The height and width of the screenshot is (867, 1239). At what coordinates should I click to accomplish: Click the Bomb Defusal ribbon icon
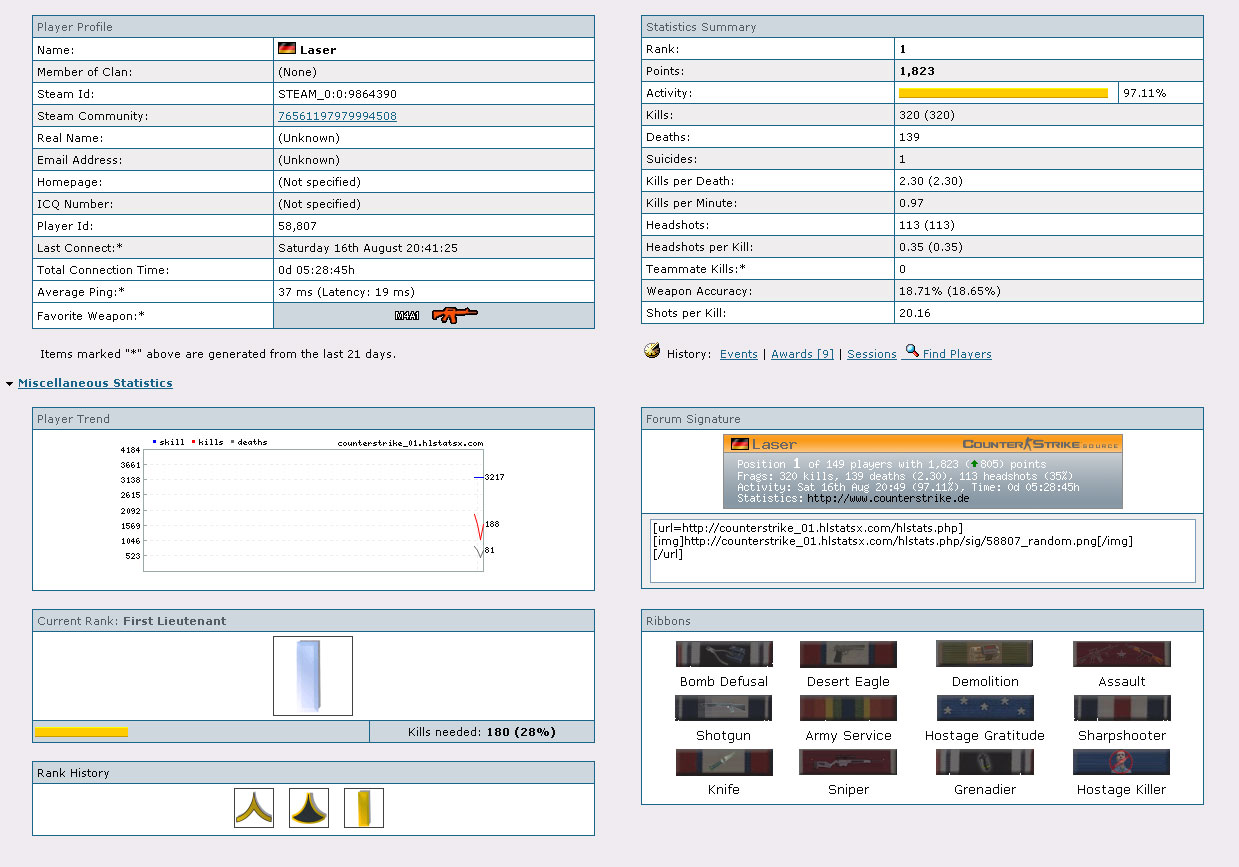click(724, 655)
